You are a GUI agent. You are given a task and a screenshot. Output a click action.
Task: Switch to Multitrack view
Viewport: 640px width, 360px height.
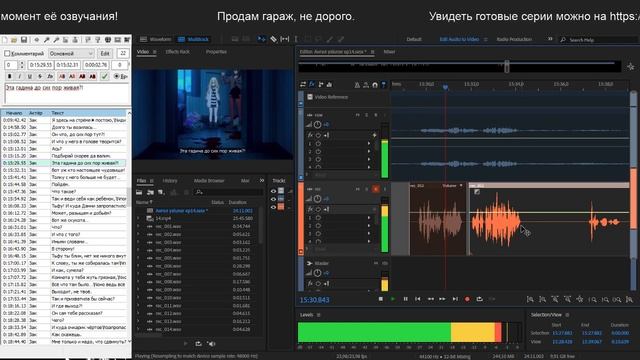(193, 39)
